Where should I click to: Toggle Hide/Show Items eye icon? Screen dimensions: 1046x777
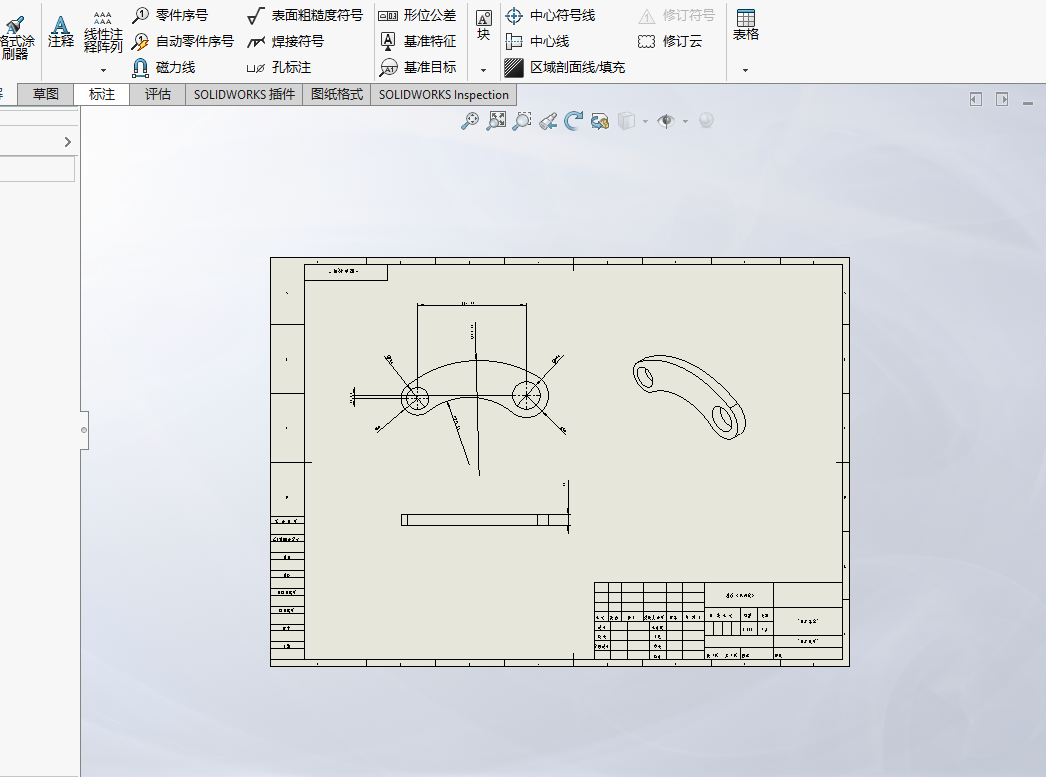[666, 121]
